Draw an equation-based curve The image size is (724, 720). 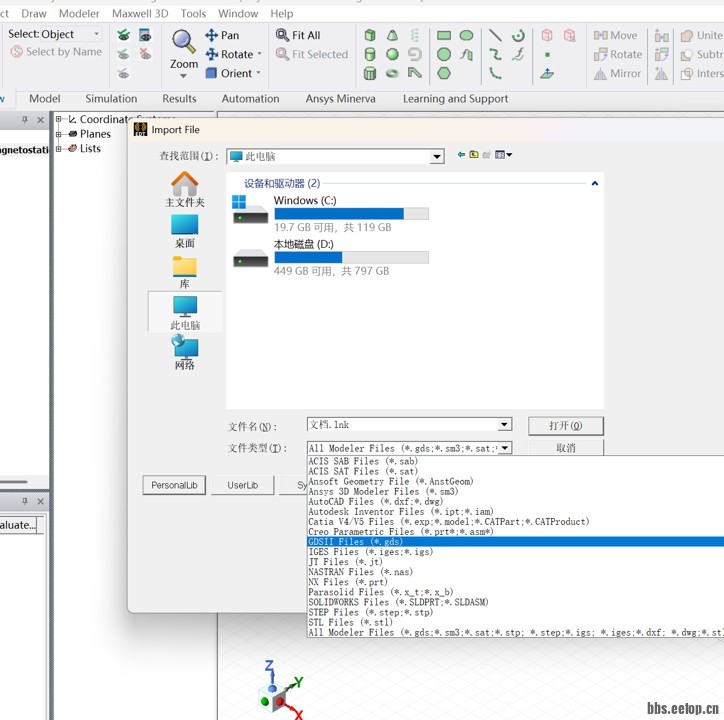coord(518,54)
